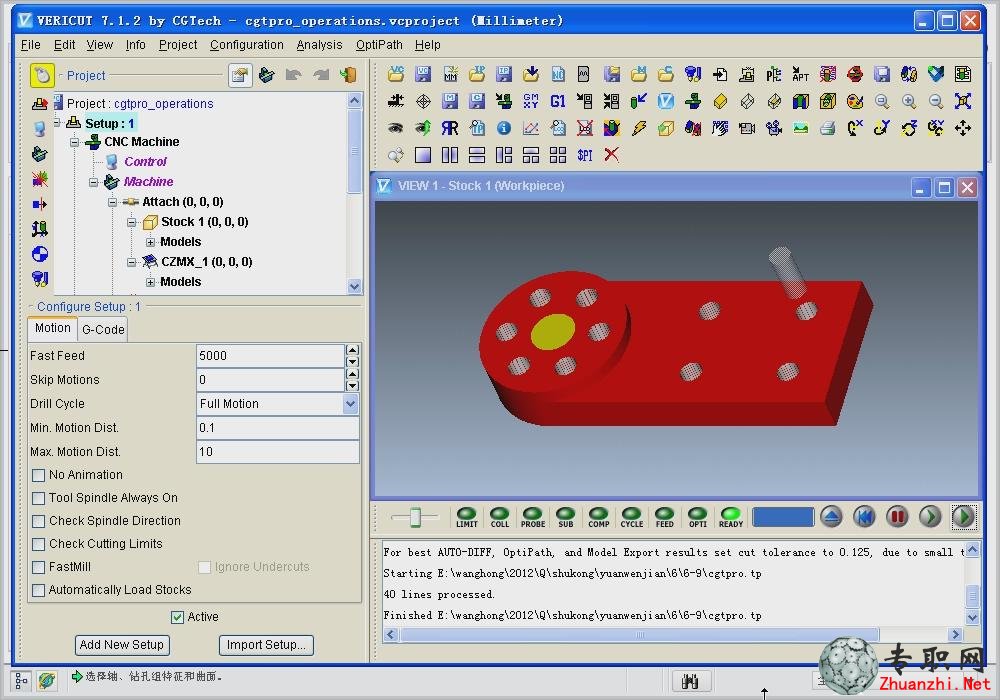Viewport: 1000px width, 700px height.
Task: Click the red Pause button
Action: (897, 517)
